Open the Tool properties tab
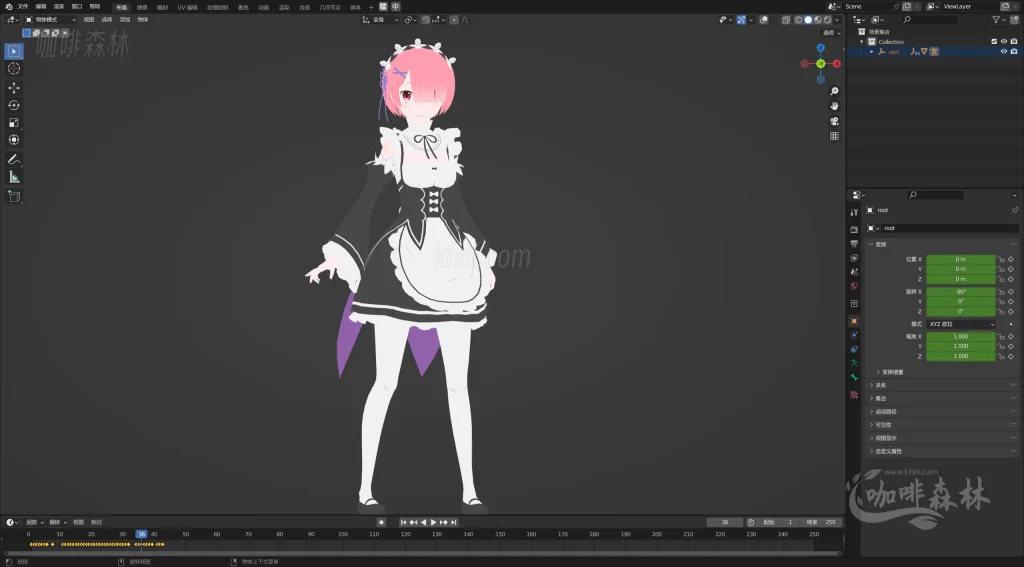 point(854,212)
